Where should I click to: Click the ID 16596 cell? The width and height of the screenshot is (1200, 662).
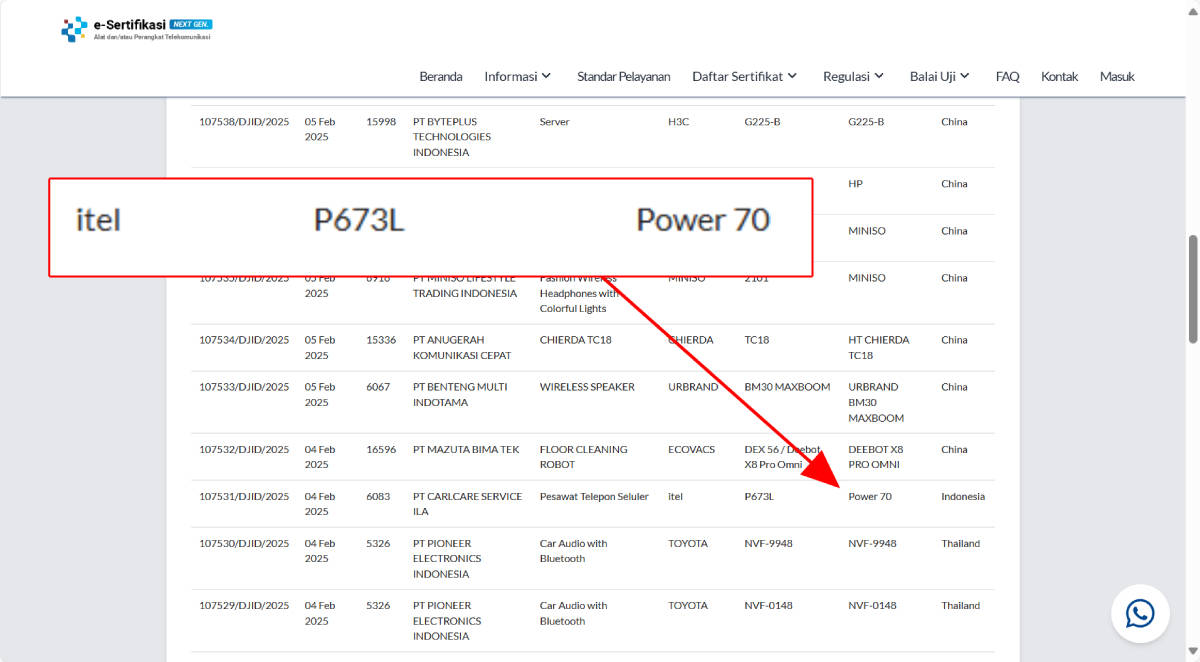[x=381, y=450]
